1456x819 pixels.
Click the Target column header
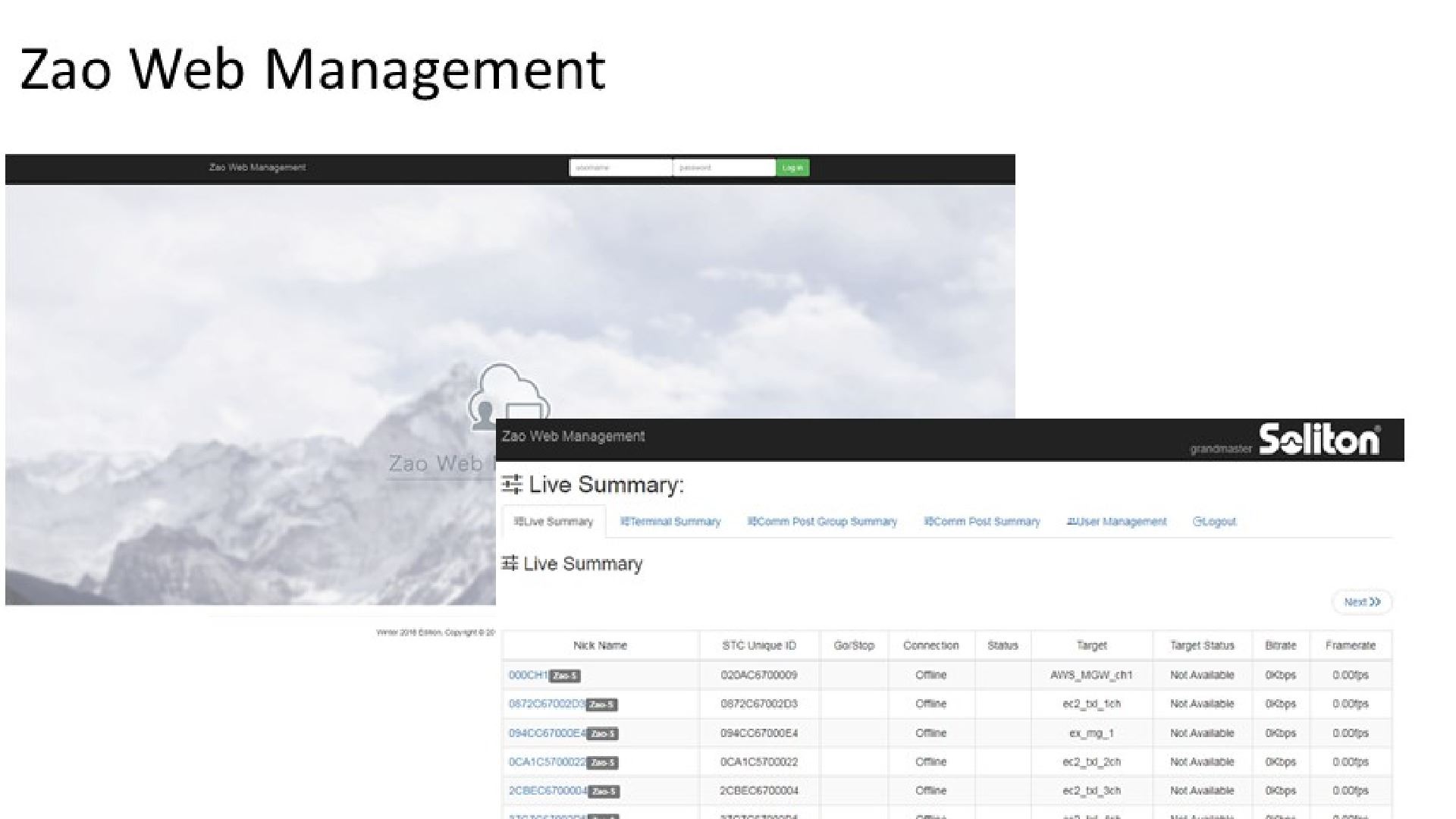click(1091, 645)
